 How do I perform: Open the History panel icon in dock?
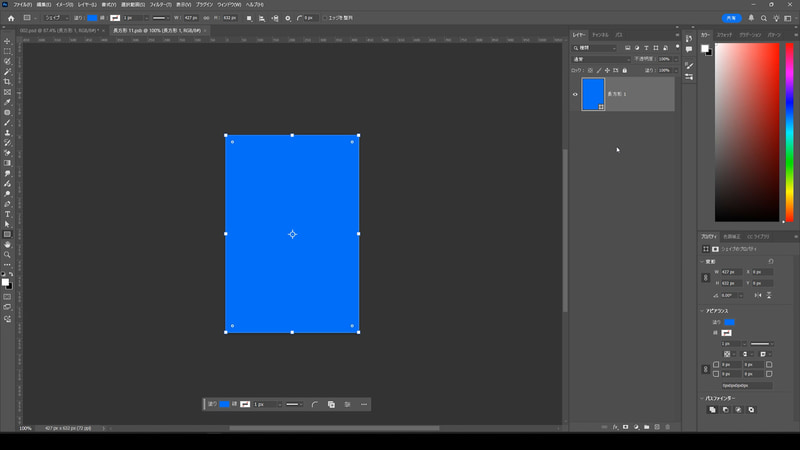click(689, 39)
